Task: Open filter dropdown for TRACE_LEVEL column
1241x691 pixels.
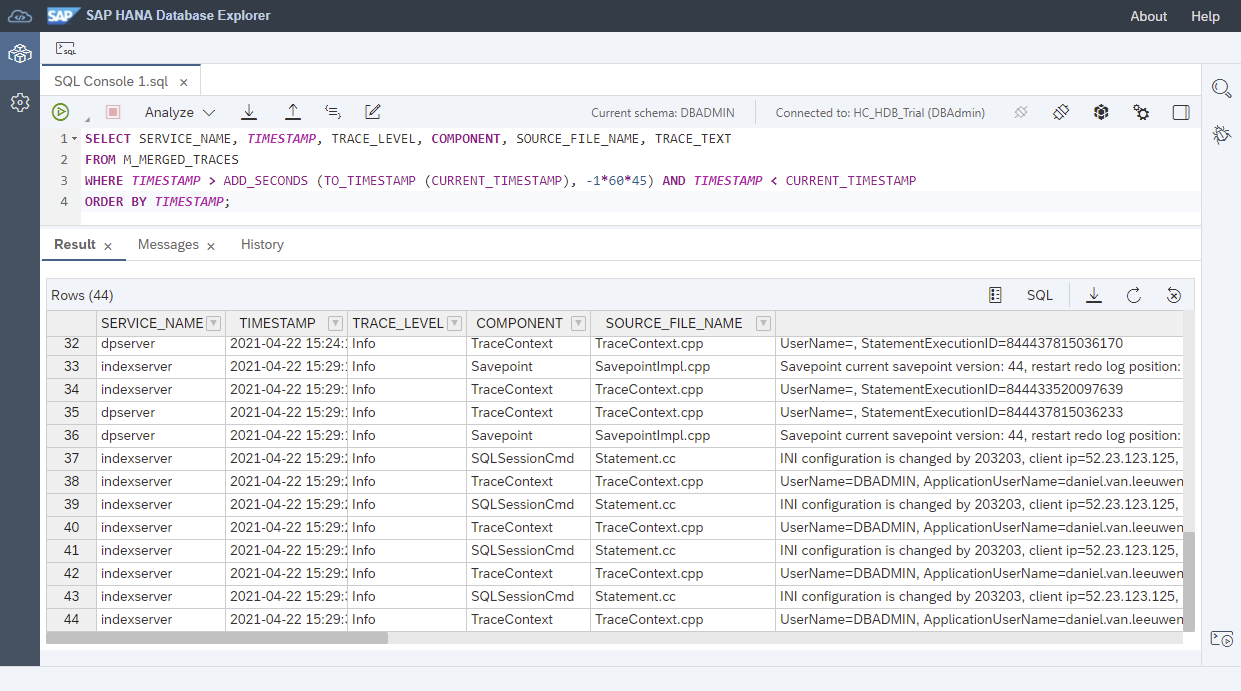Action: 454,323
